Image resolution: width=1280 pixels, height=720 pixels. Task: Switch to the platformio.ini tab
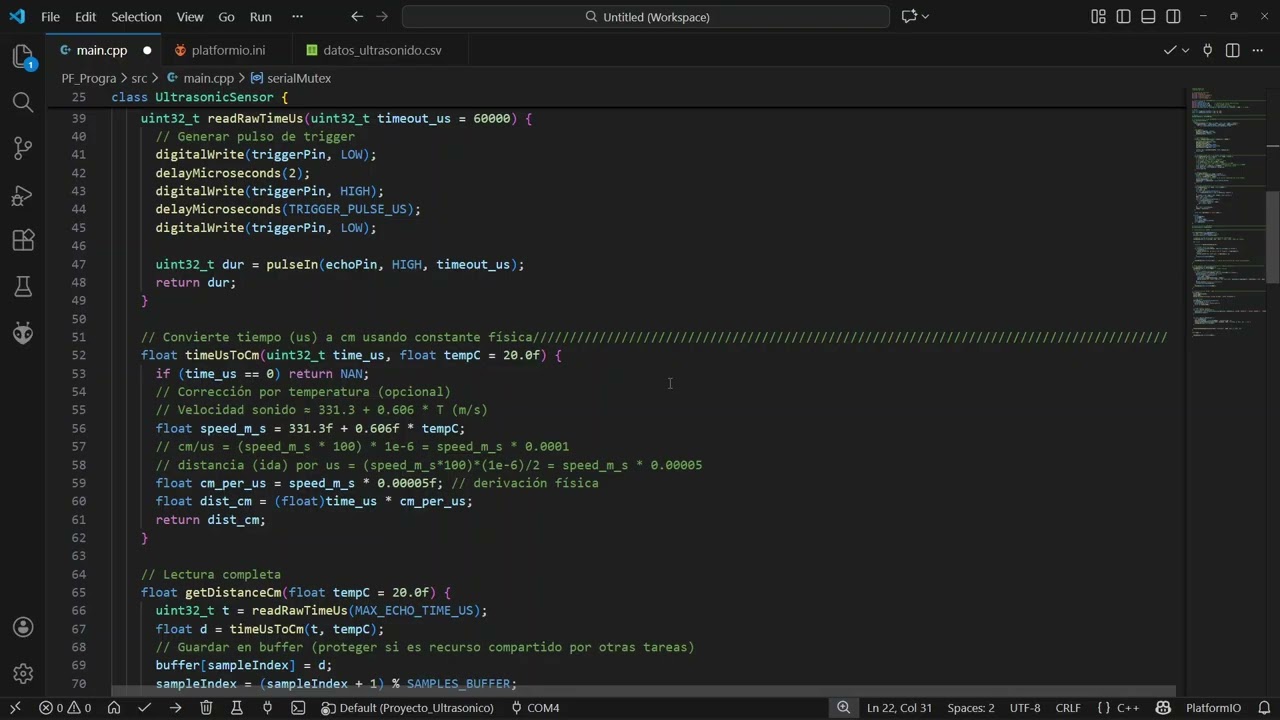(x=228, y=50)
